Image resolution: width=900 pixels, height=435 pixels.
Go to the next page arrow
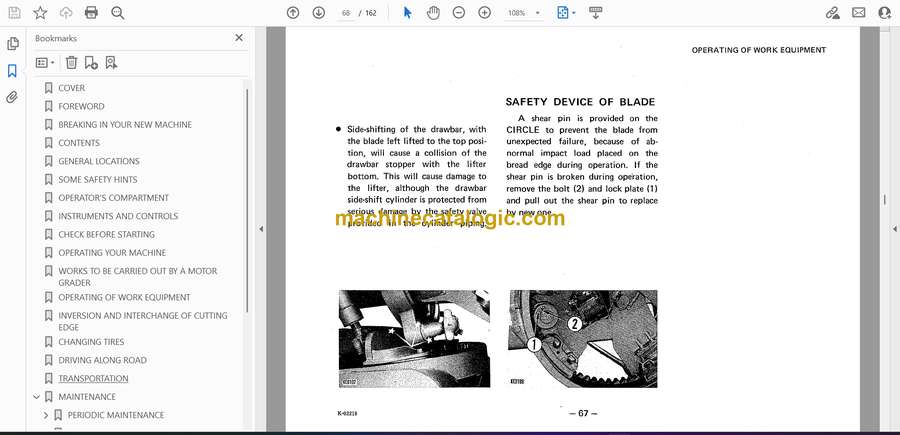319,13
